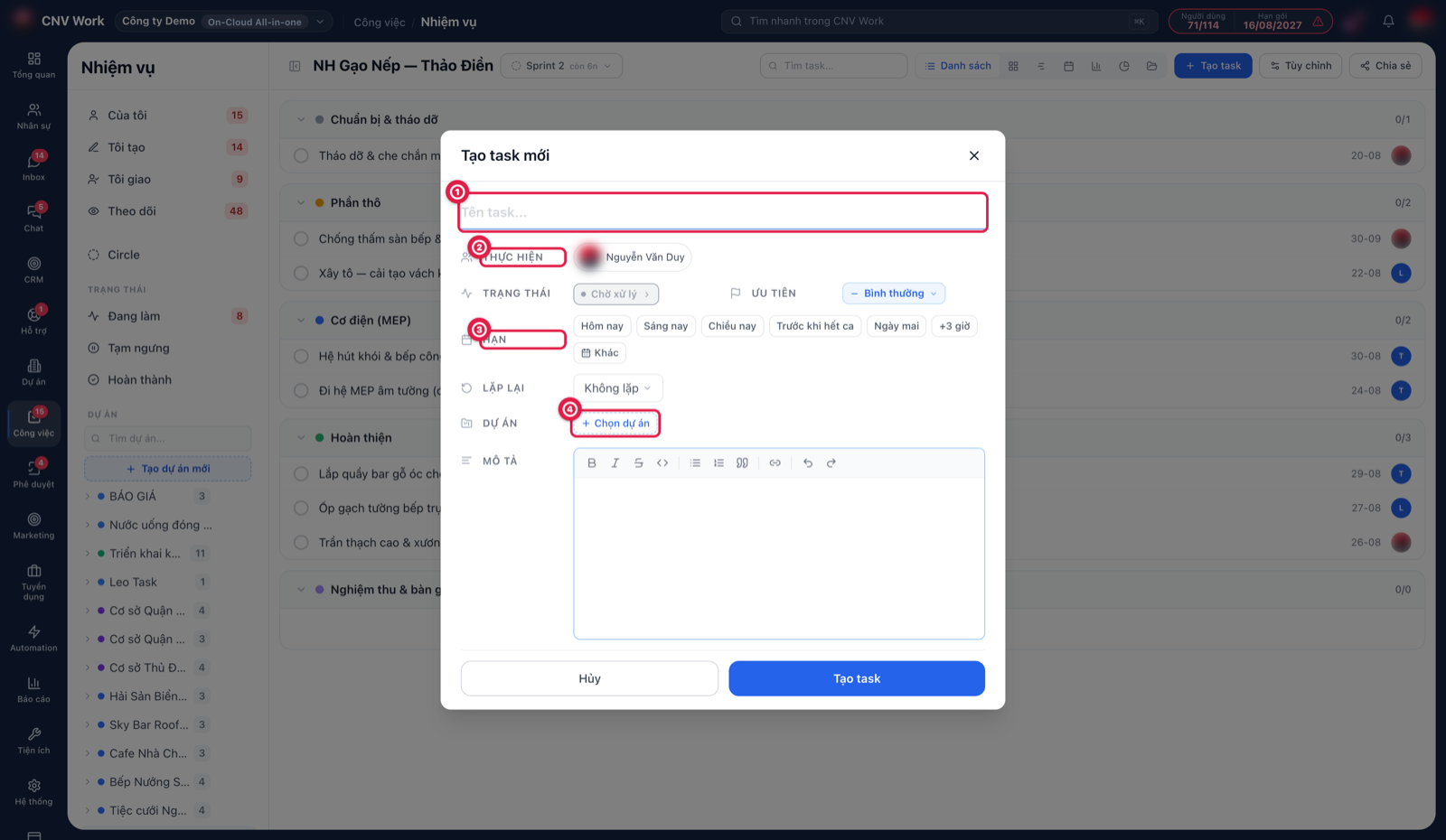Open Chat in the left sidebar
Screen dimensions: 1446x840
click(34, 218)
